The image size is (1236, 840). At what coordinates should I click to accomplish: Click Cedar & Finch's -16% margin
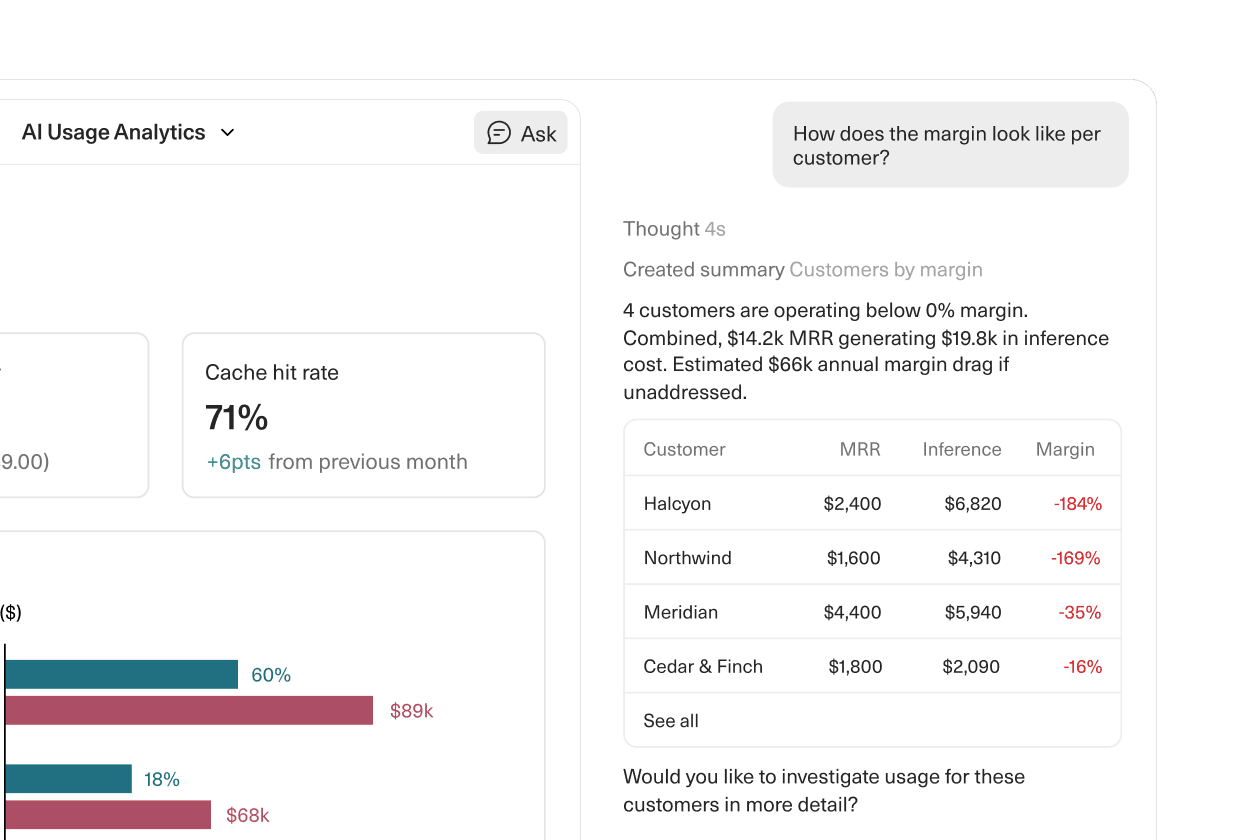pos(1082,666)
